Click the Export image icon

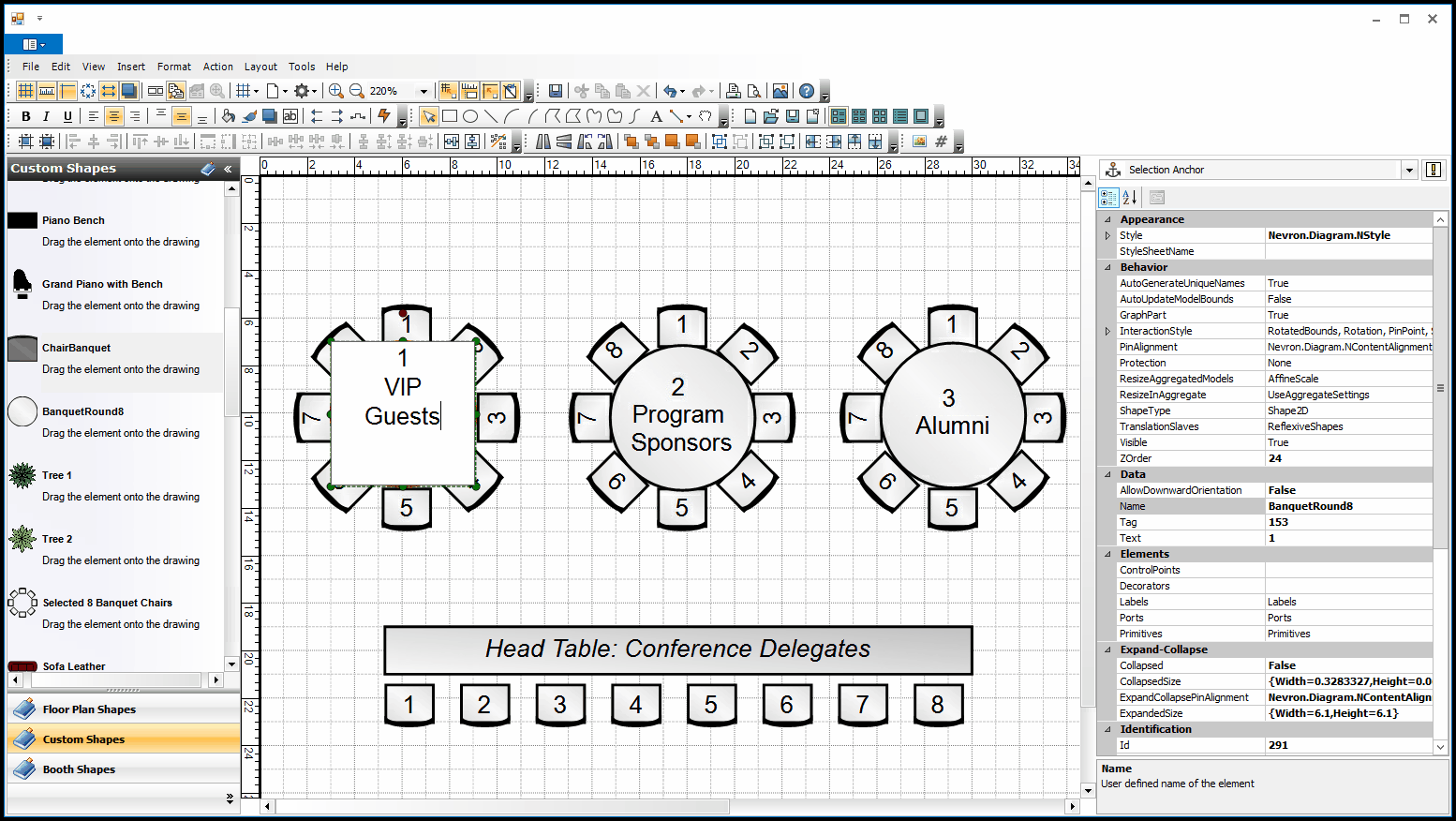tap(780, 91)
